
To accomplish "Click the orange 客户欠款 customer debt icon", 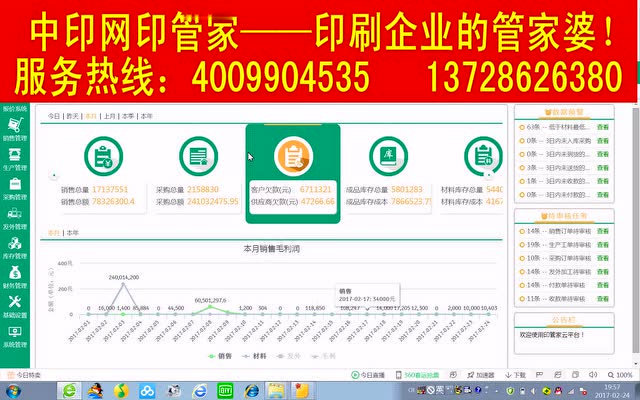I will coord(293,156).
